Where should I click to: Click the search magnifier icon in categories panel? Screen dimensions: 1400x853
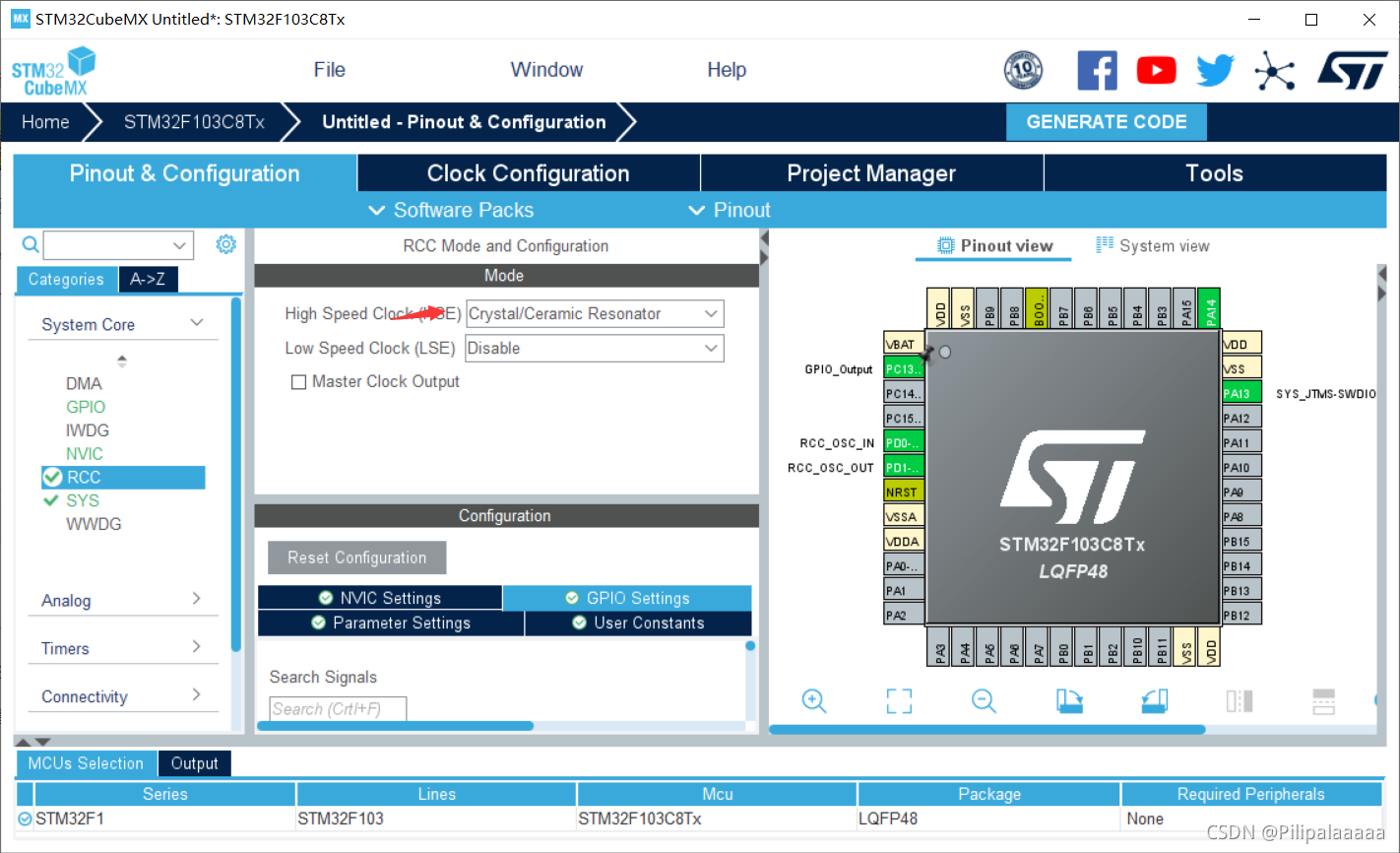(31, 244)
